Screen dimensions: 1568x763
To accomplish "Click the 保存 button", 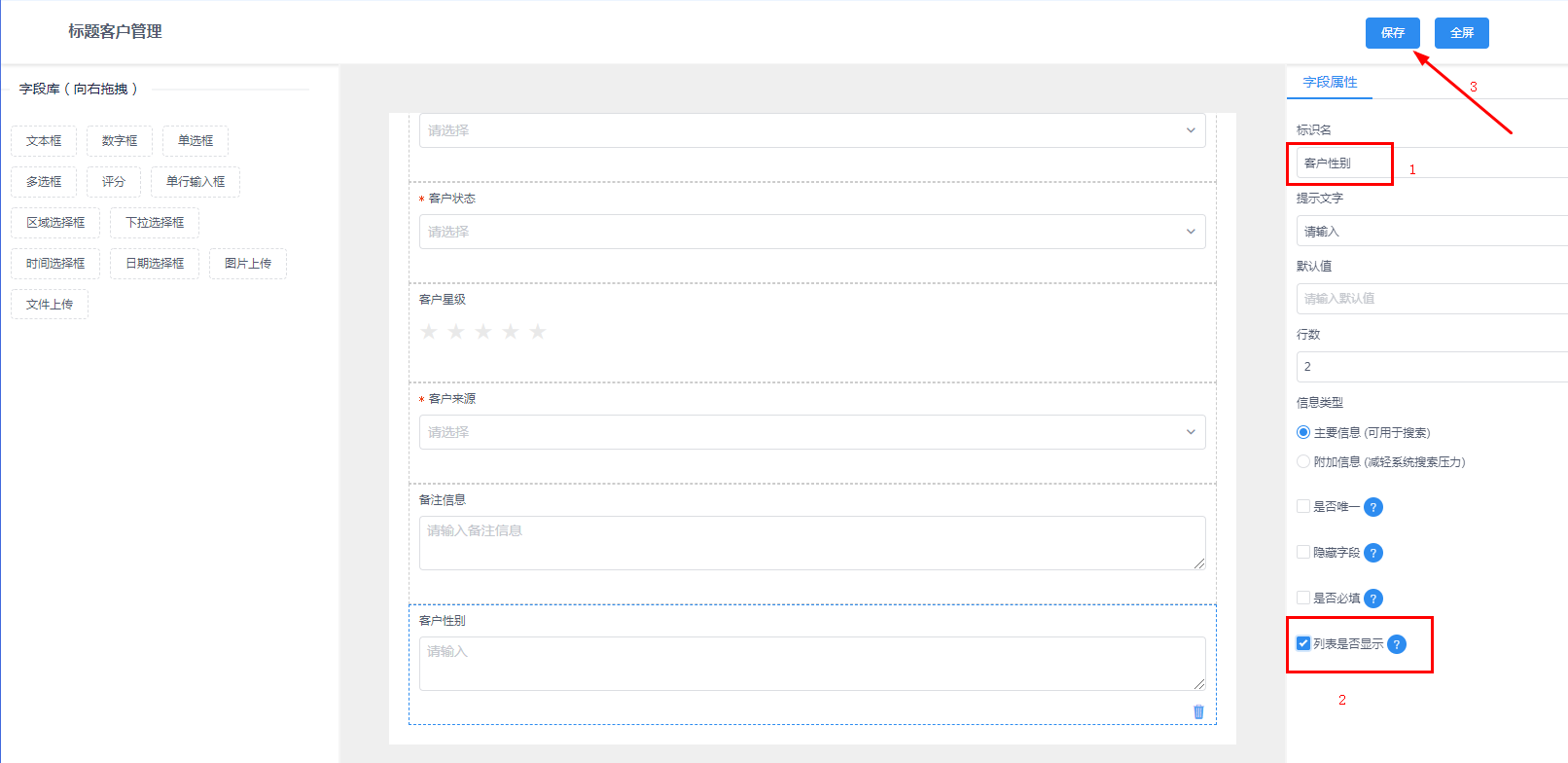I will 1393,33.
